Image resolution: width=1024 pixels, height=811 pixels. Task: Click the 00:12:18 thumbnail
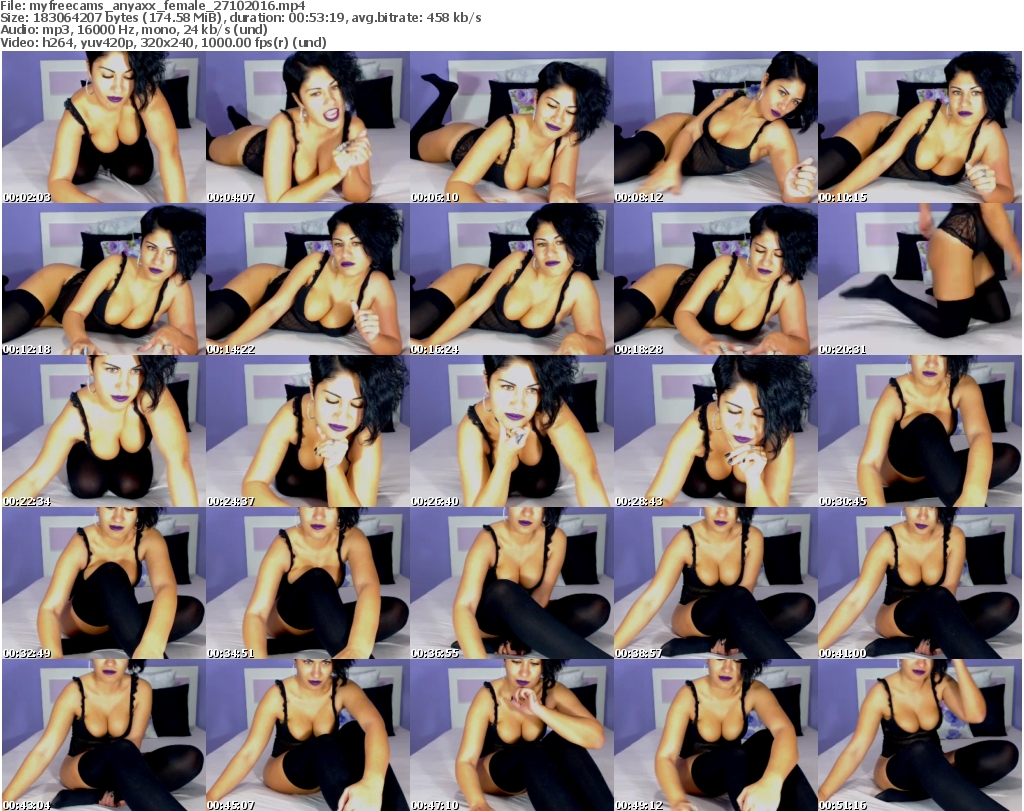(x=103, y=279)
